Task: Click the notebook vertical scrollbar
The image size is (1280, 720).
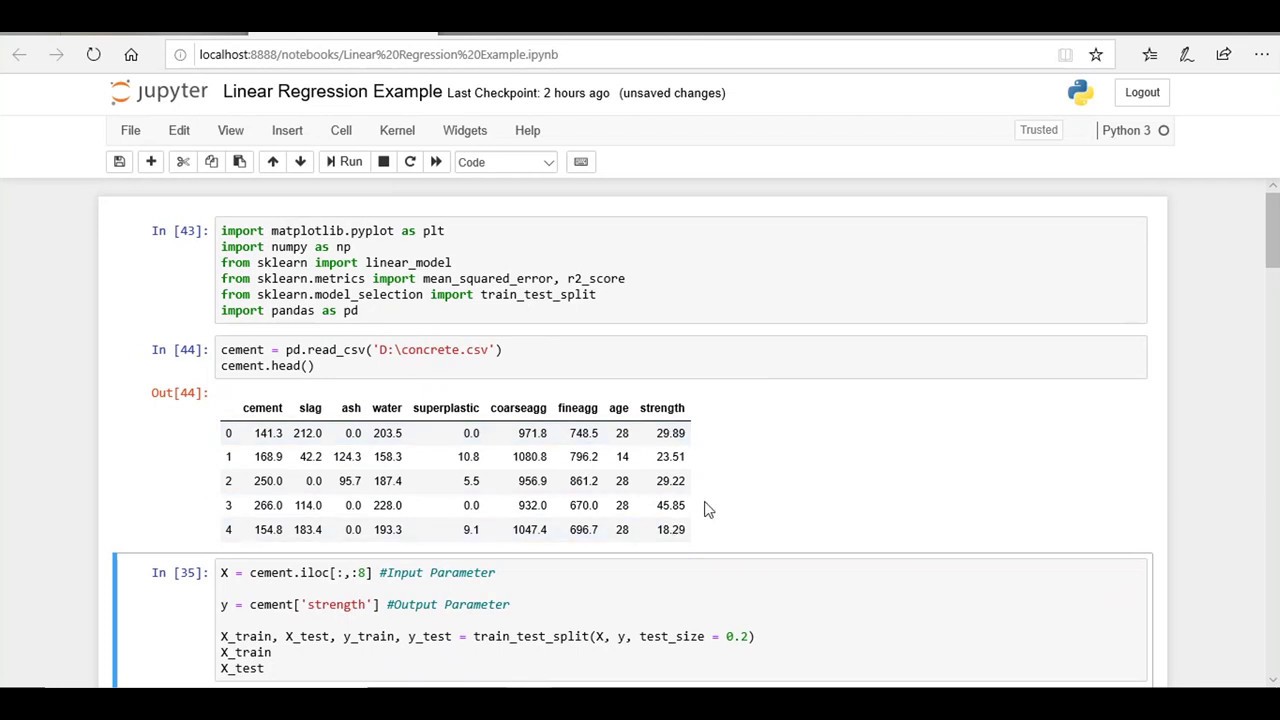Action: click(x=1272, y=230)
